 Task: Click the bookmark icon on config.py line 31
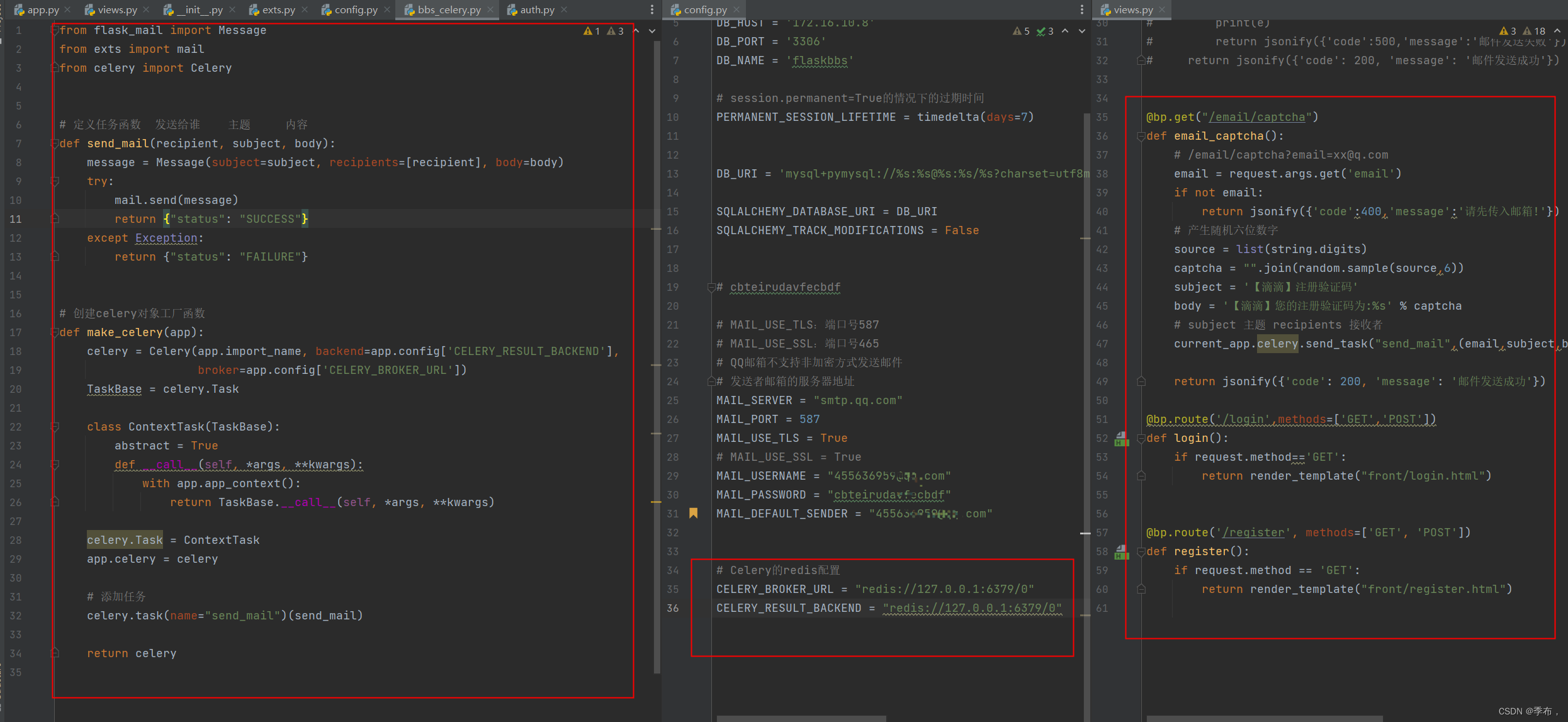[x=694, y=513]
